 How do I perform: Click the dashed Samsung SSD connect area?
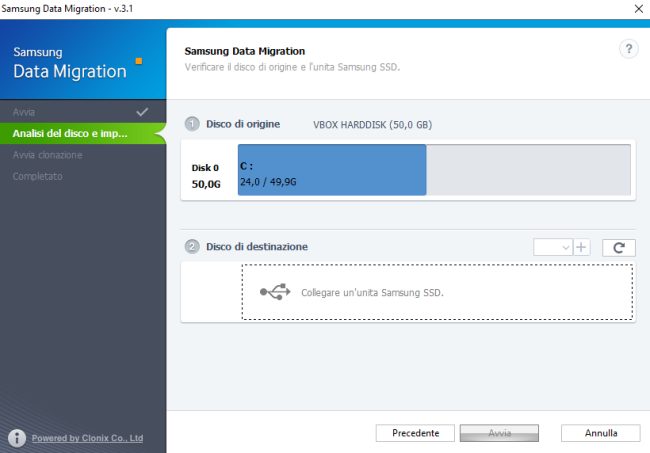tap(436, 292)
